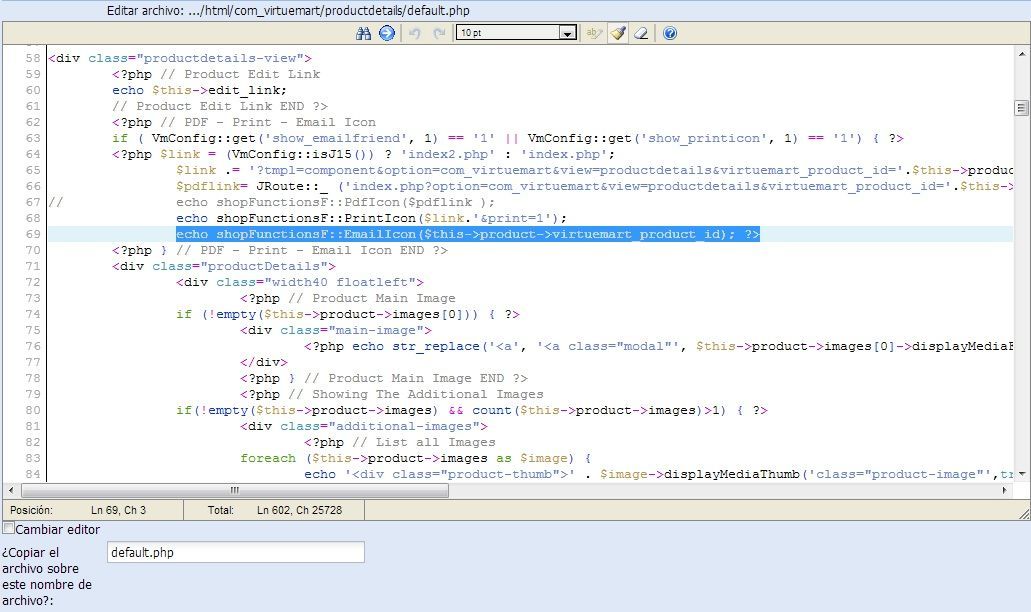
Task: Toggle syntax highlight brush icon
Action: tap(617, 33)
